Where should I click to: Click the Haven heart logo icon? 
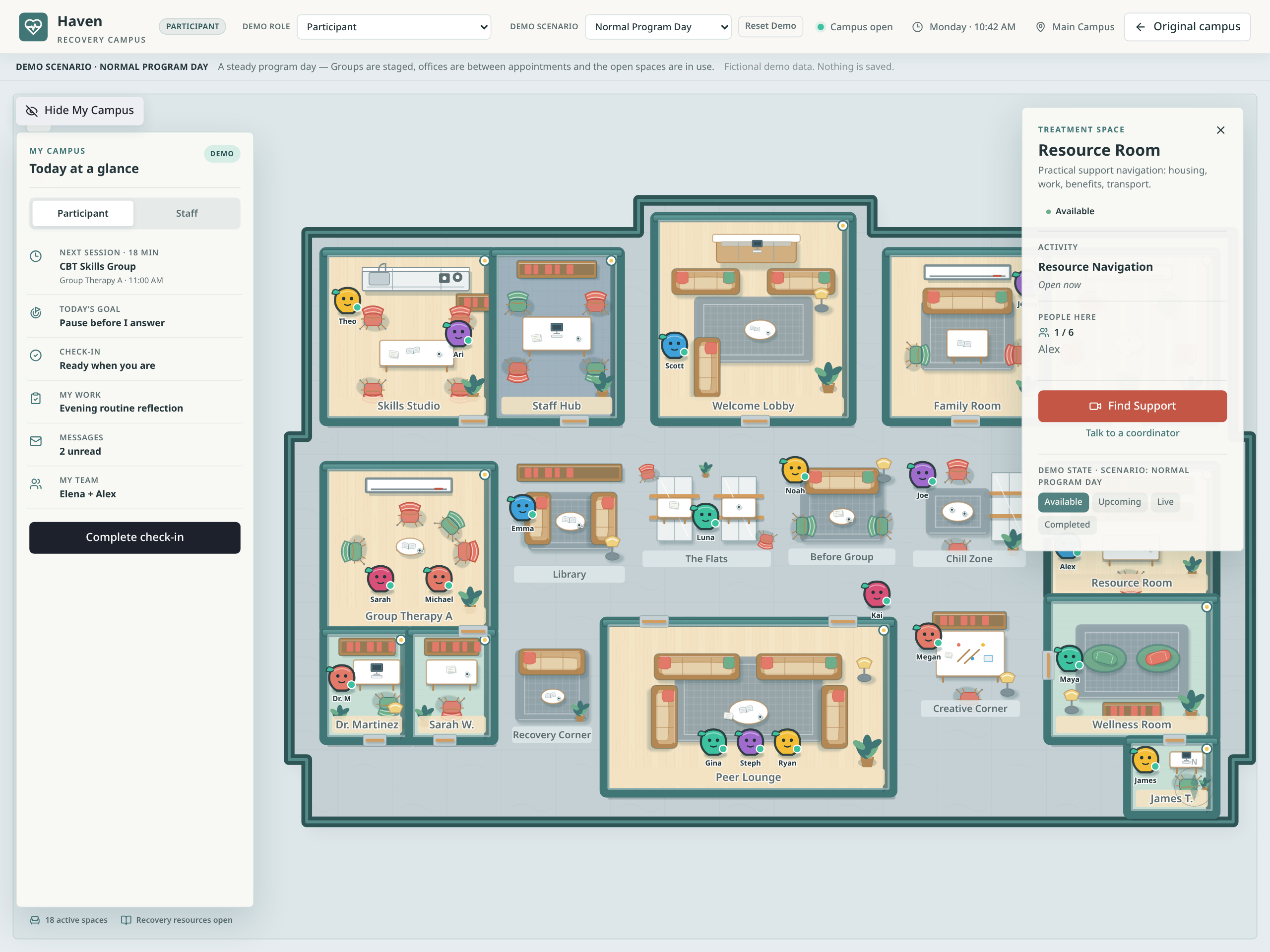33,27
